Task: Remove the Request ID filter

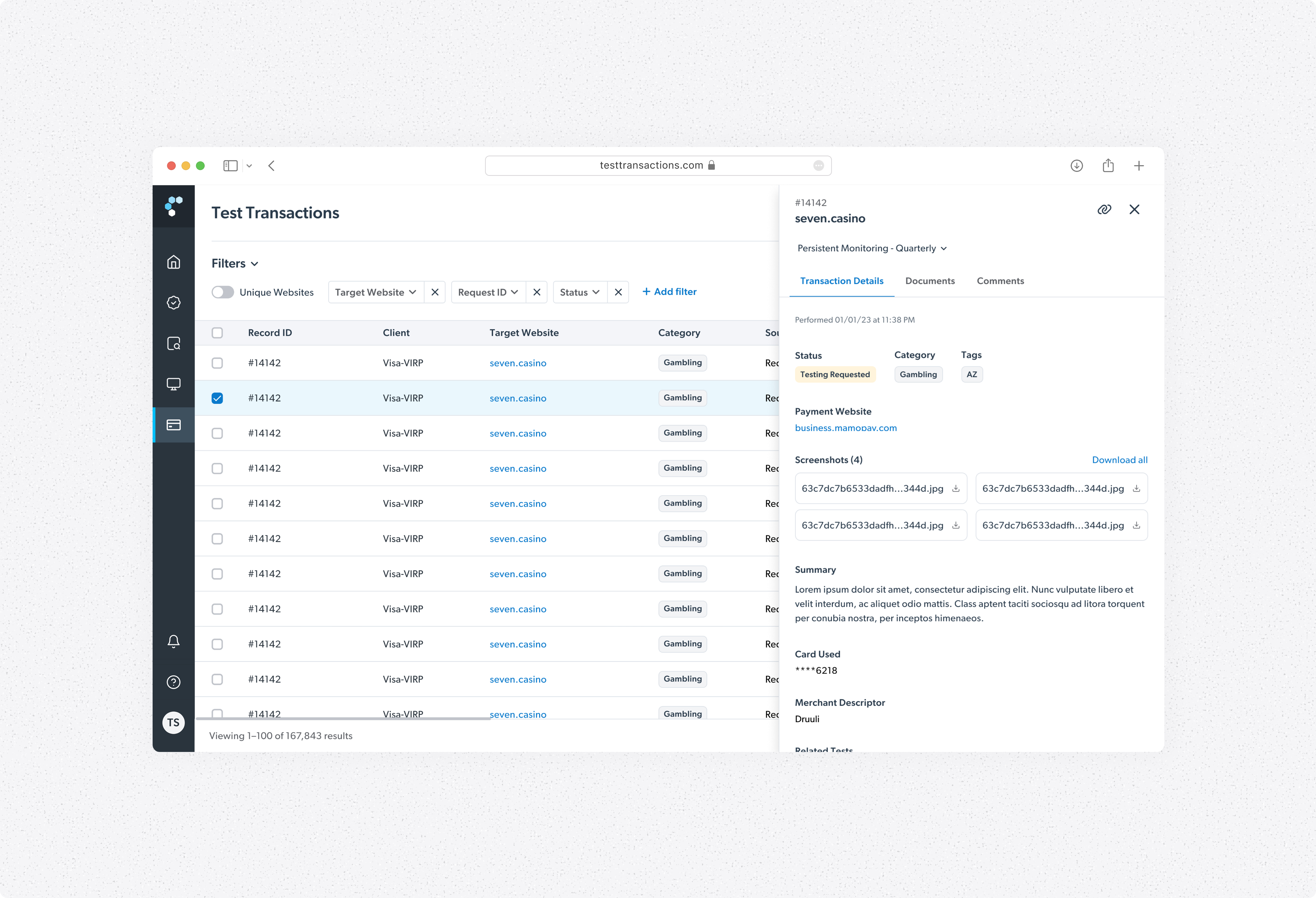Action: pyautogui.click(x=537, y=292)
